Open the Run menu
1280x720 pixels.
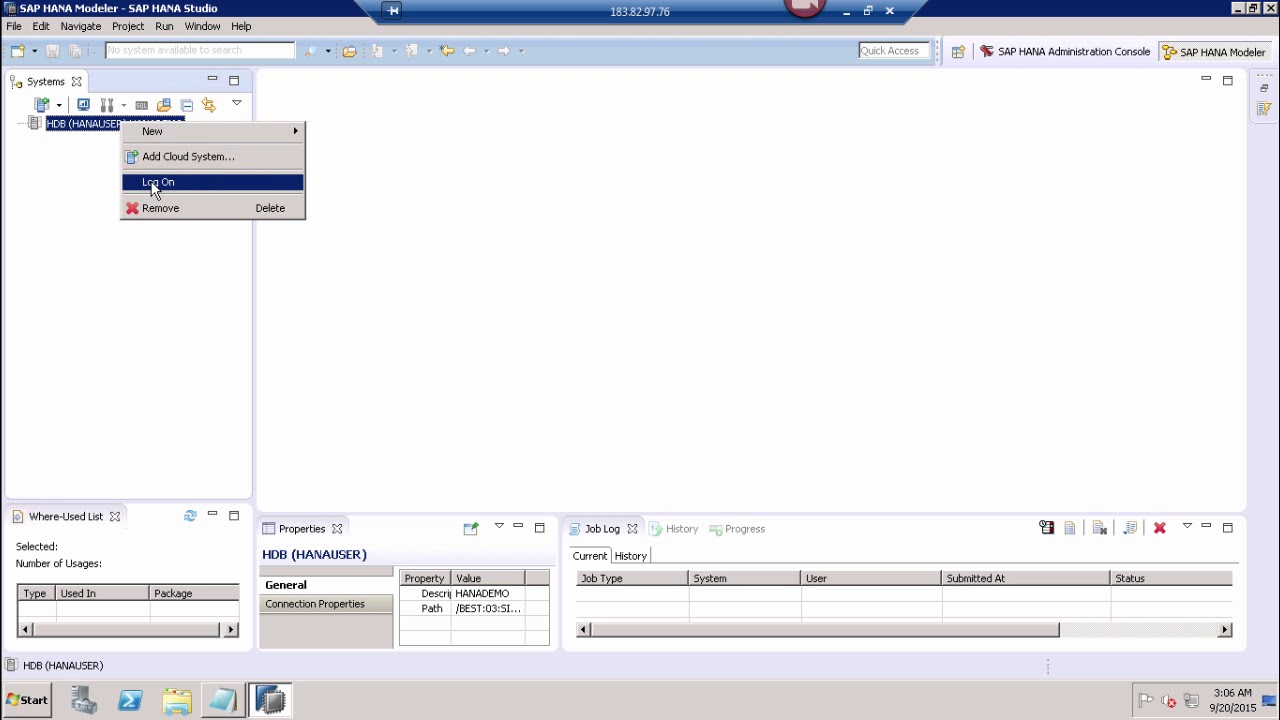(164, 26)
